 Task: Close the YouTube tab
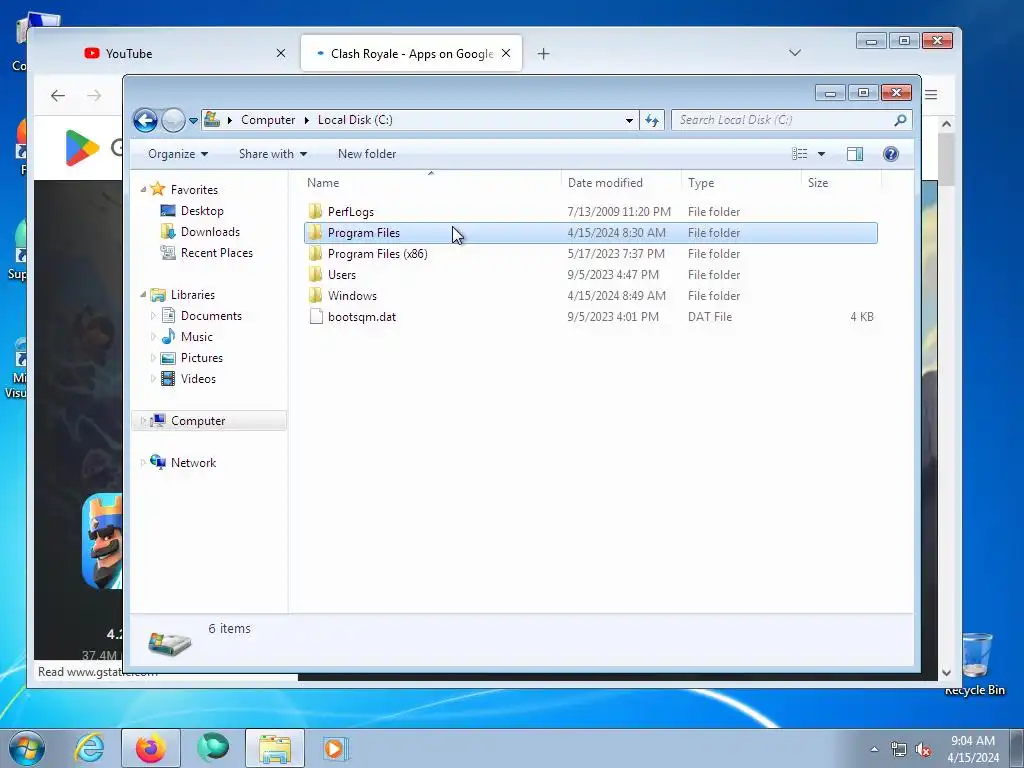point(281,54)
